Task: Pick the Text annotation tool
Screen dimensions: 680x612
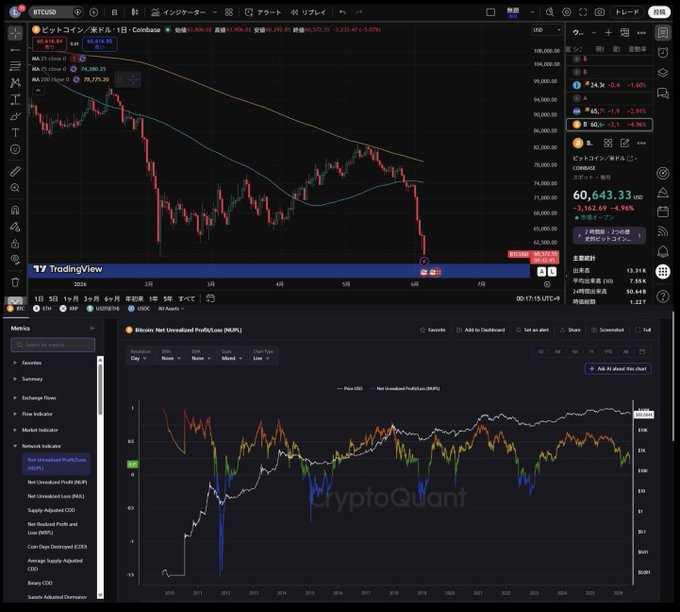Action: coord(15,133)
